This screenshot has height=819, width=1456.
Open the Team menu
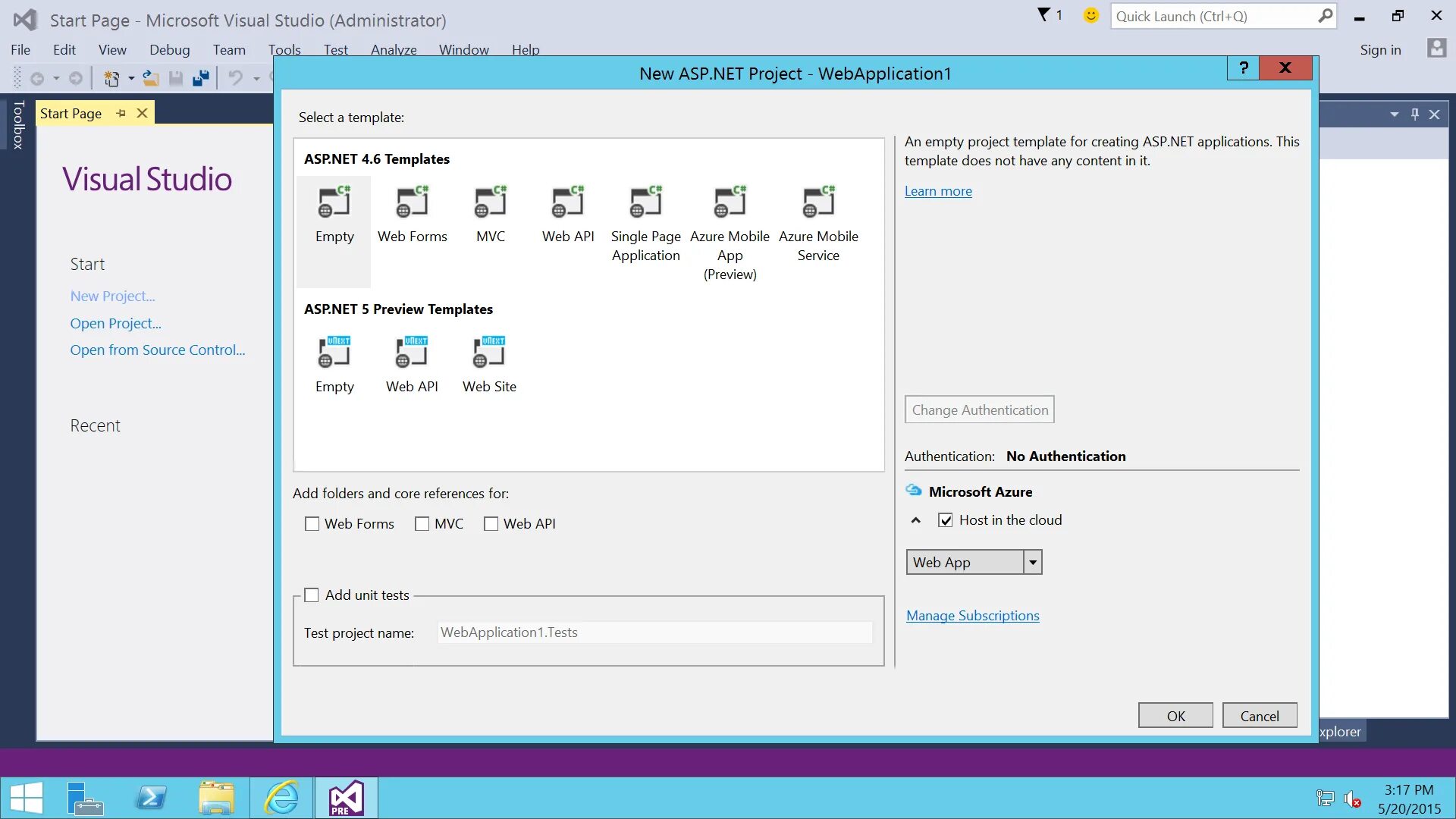pyautogui.click(x=228, y=50)
